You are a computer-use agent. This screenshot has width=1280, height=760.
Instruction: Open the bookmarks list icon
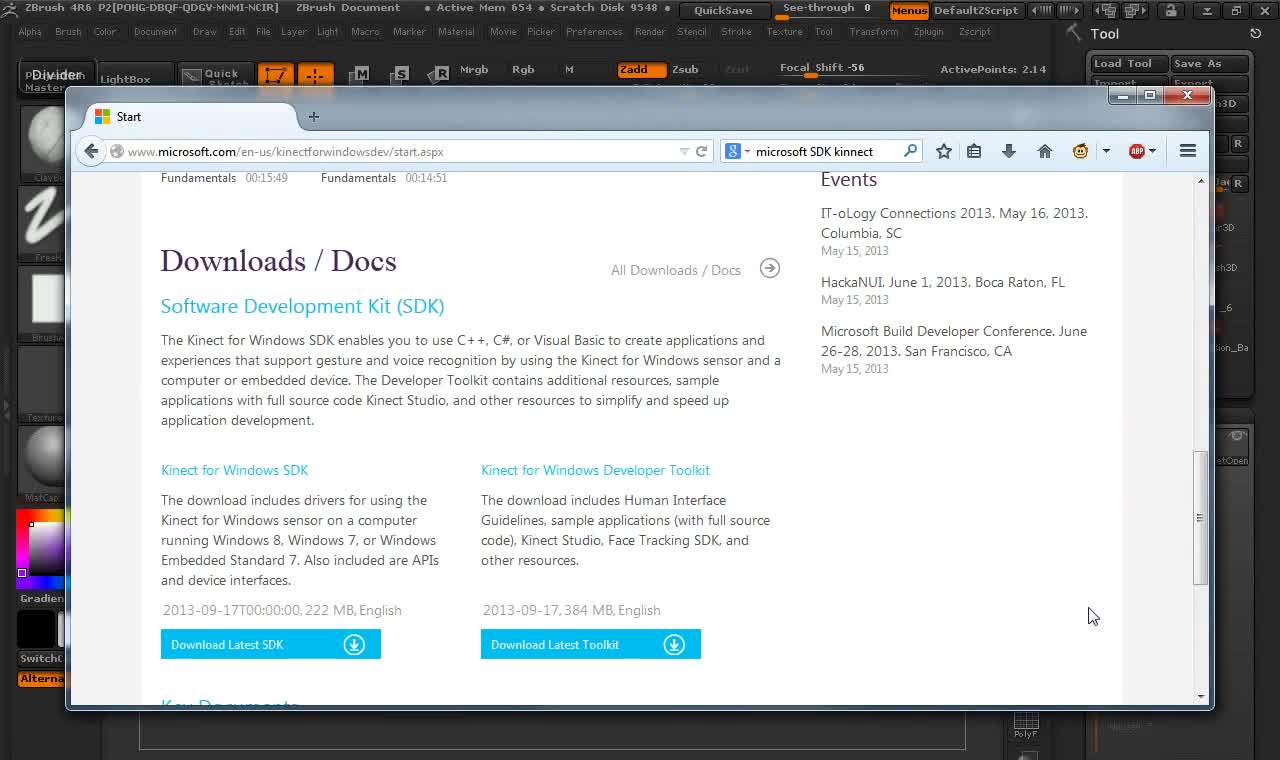(x=974, y=151)
